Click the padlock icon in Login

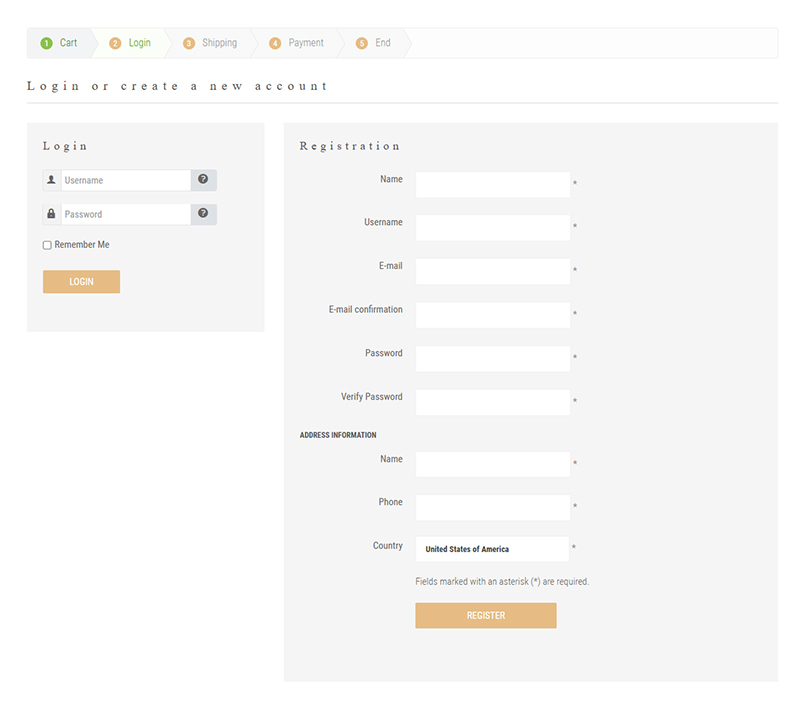[51, 214]
